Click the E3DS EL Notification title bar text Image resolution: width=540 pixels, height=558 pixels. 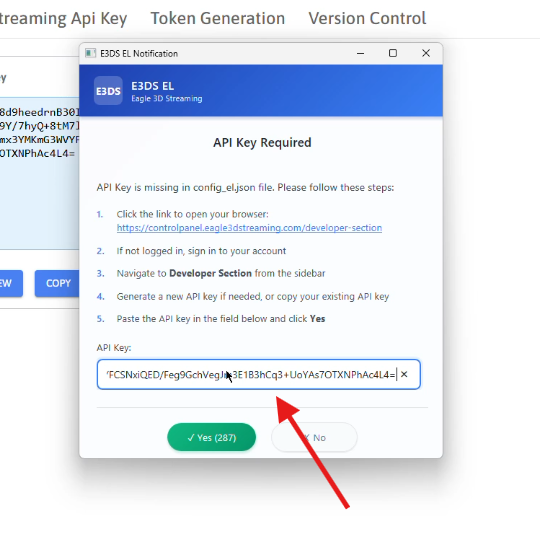pos(139,53)
